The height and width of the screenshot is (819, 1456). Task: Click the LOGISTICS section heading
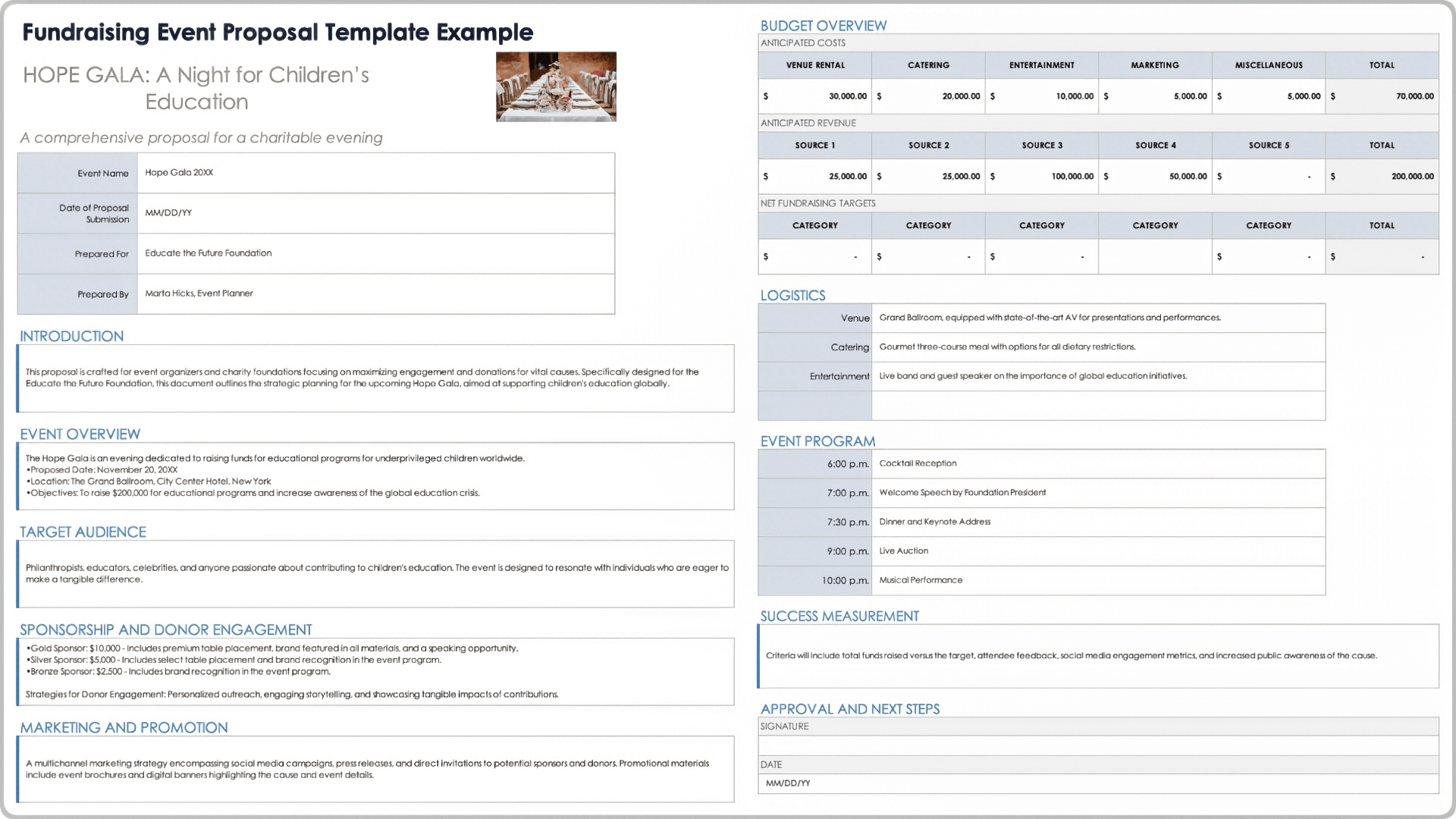point(792,295)
